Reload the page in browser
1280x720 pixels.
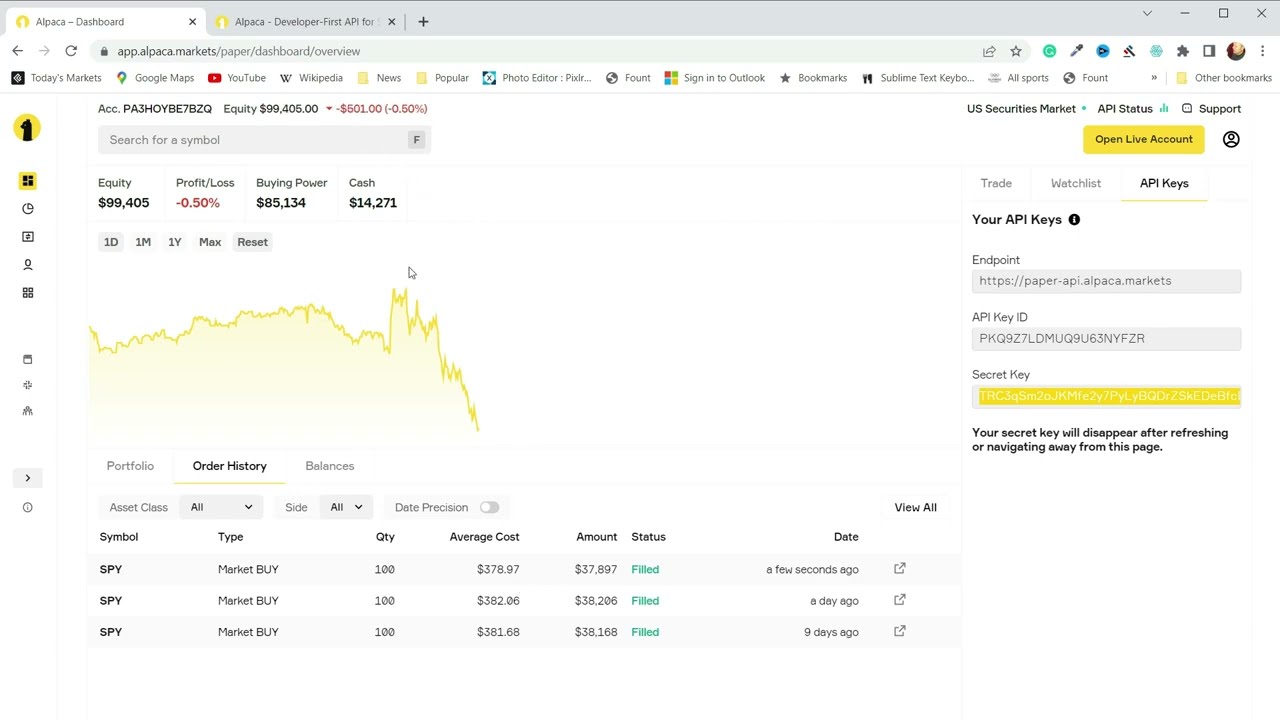pos(71,51)
